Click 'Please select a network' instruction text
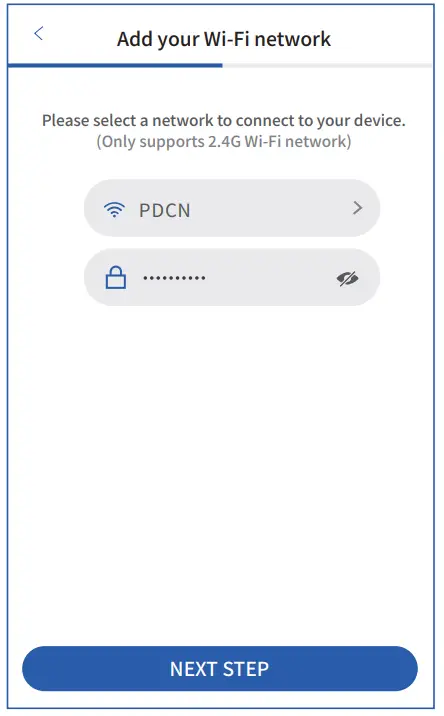 pyautogui.click(x=223, y=121)
